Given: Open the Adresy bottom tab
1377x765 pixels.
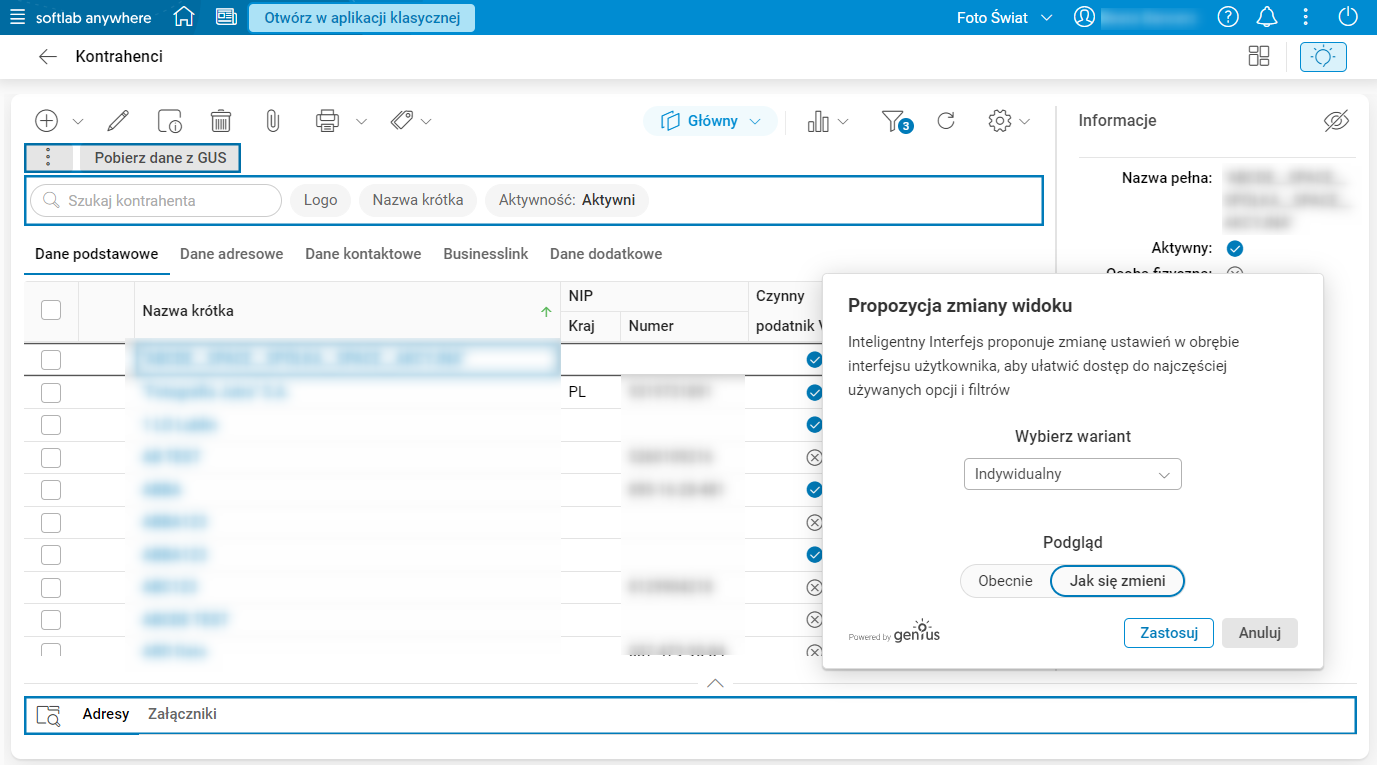Looking at the screenshot, I should [x=106, y=714].
